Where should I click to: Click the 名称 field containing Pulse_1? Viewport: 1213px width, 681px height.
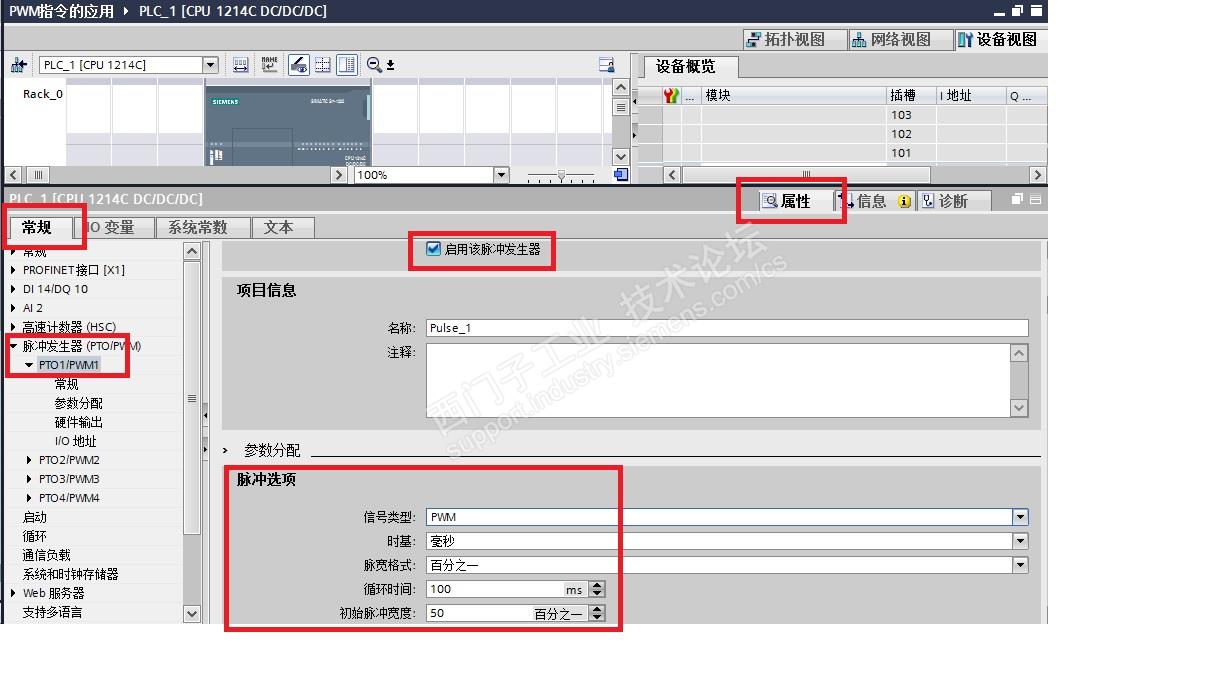point(727,328)
